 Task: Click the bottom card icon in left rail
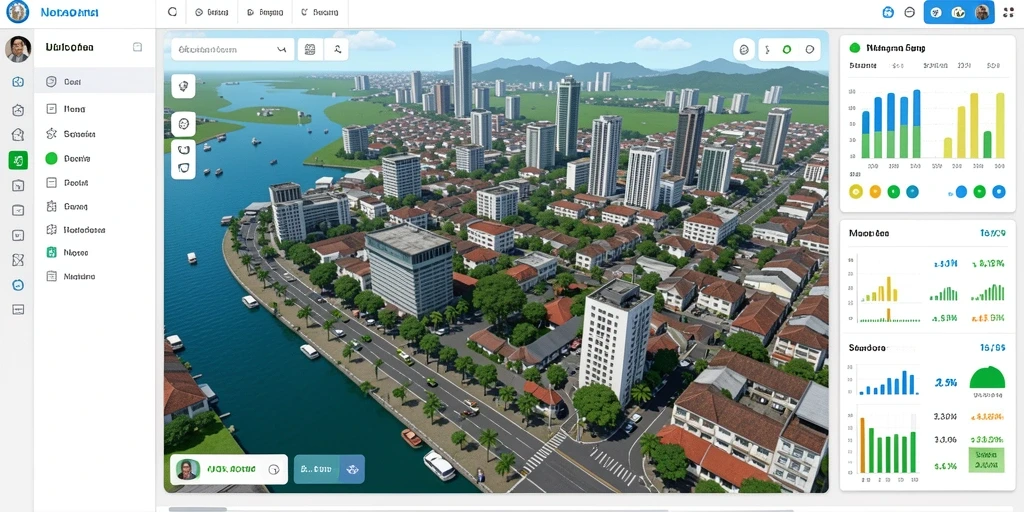coord(18,309)
